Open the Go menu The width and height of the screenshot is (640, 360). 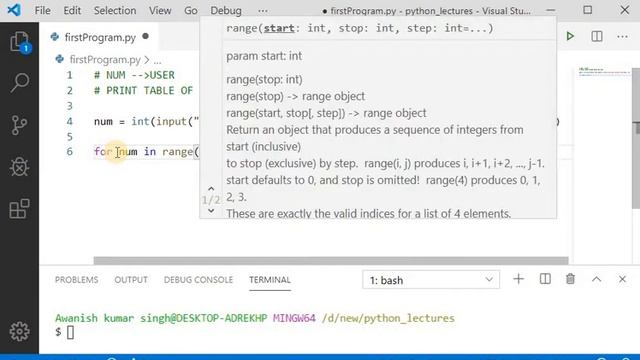191,11
